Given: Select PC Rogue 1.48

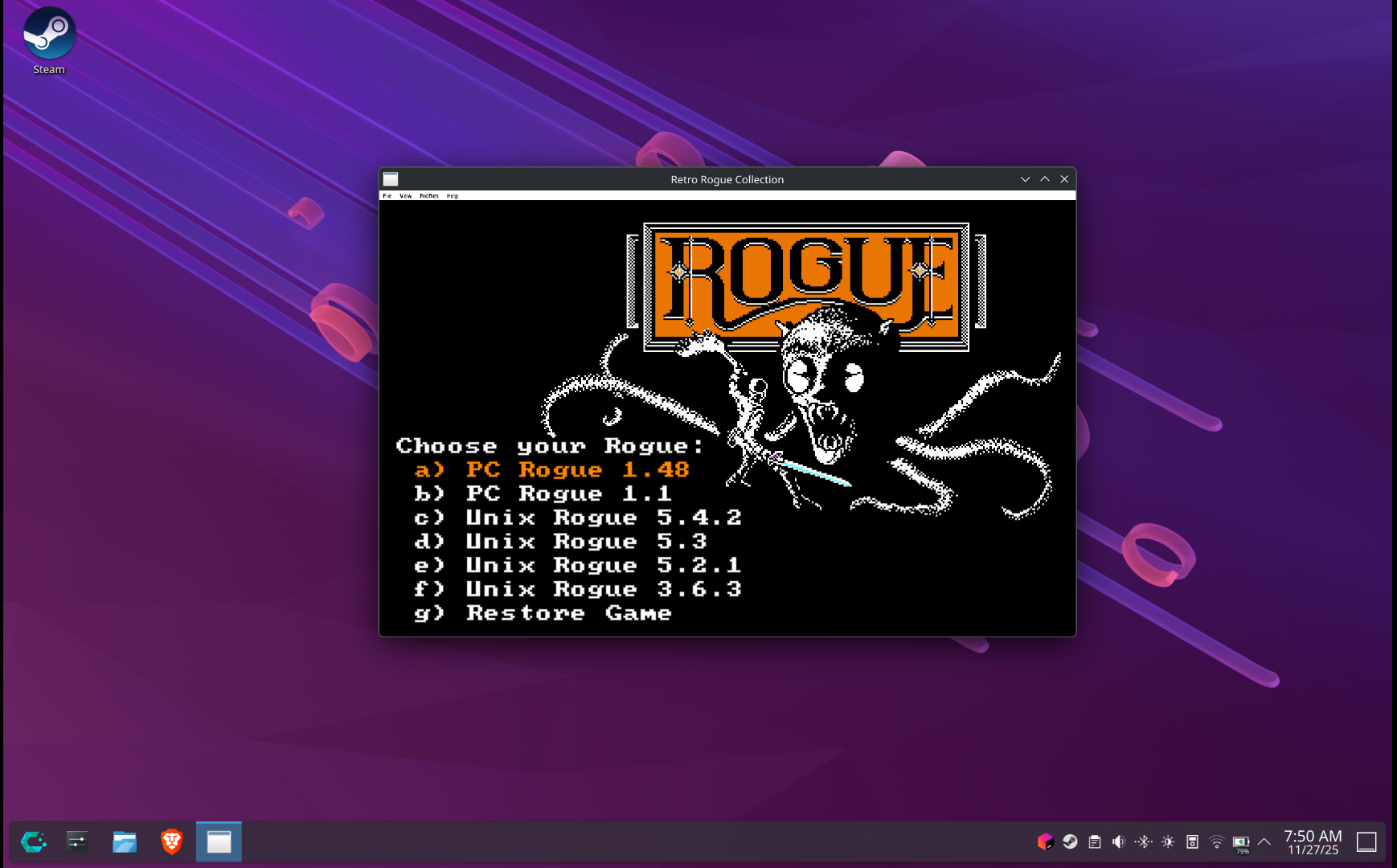Looking at the screenshot, I should [x=552, y=469].
